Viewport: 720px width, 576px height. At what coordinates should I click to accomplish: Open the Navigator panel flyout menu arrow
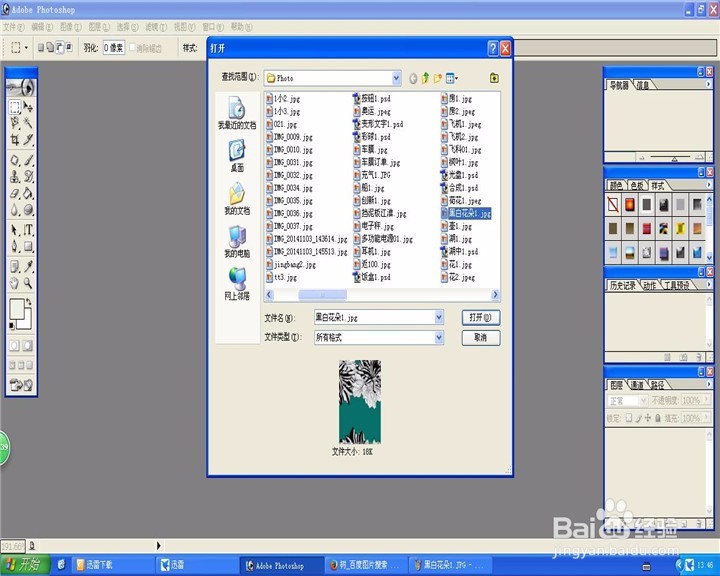pos(709,84)
